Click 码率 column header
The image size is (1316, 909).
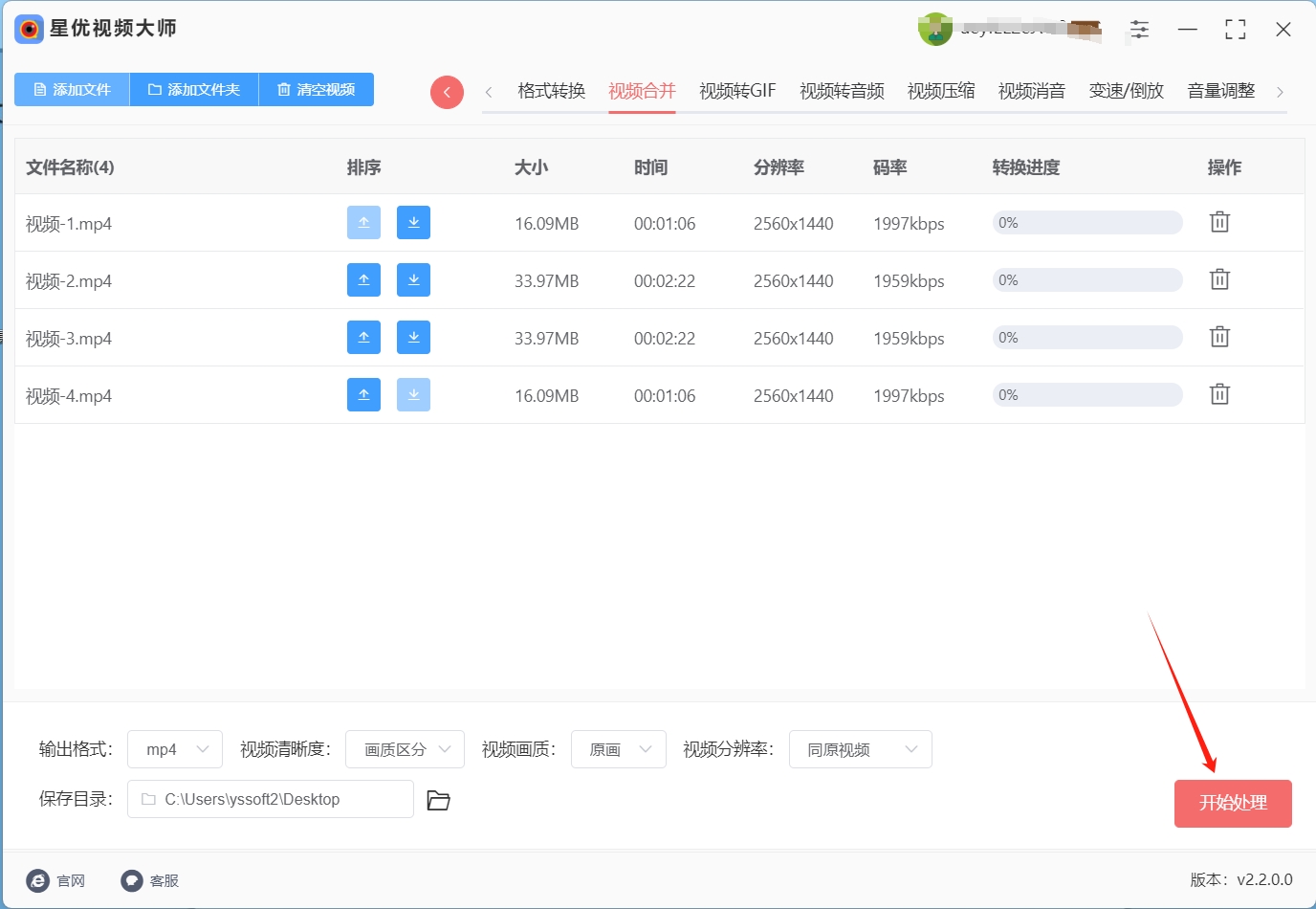(x=890, y=167)
